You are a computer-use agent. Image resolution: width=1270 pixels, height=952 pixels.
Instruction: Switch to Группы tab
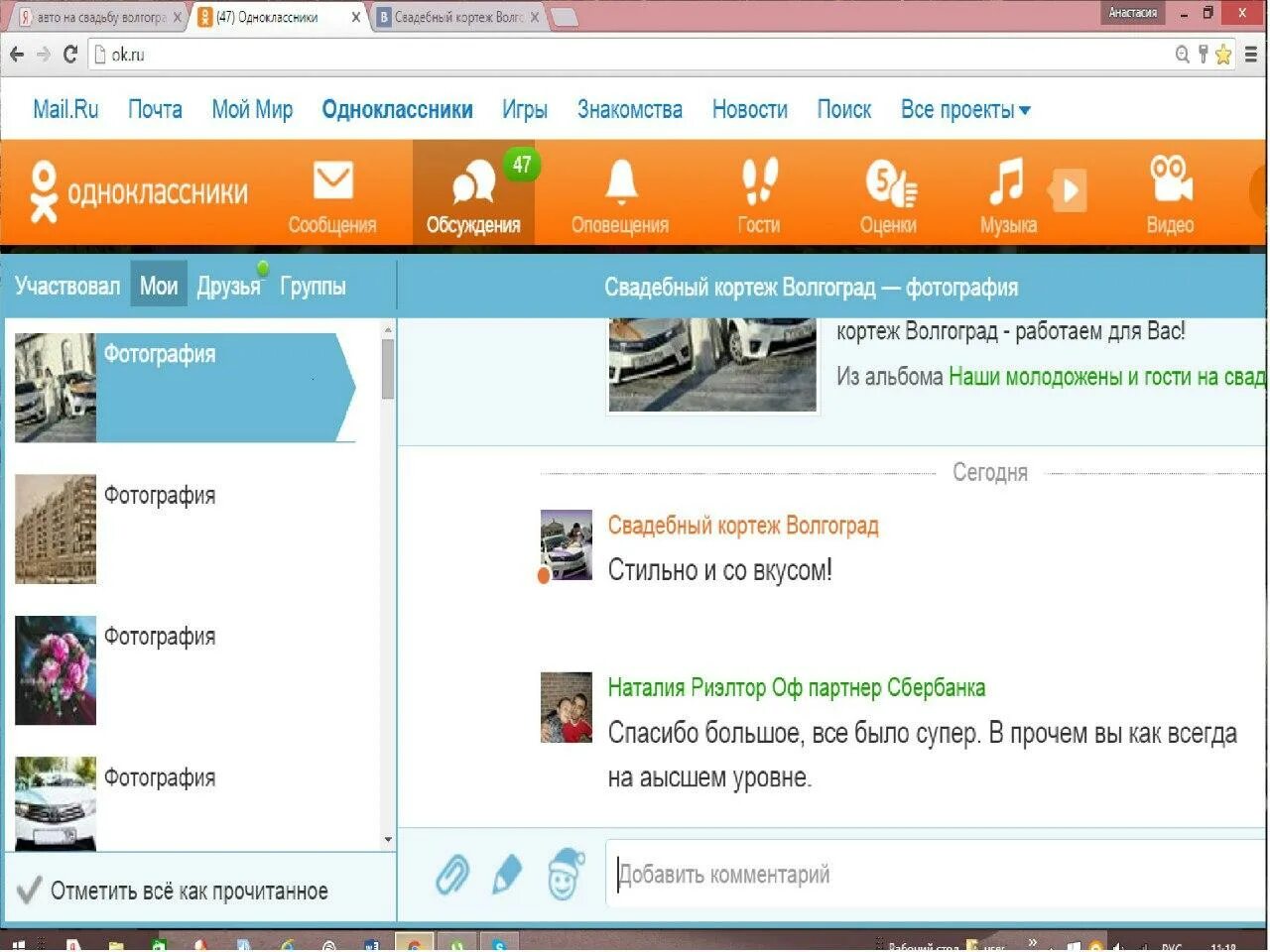(313, 287)
